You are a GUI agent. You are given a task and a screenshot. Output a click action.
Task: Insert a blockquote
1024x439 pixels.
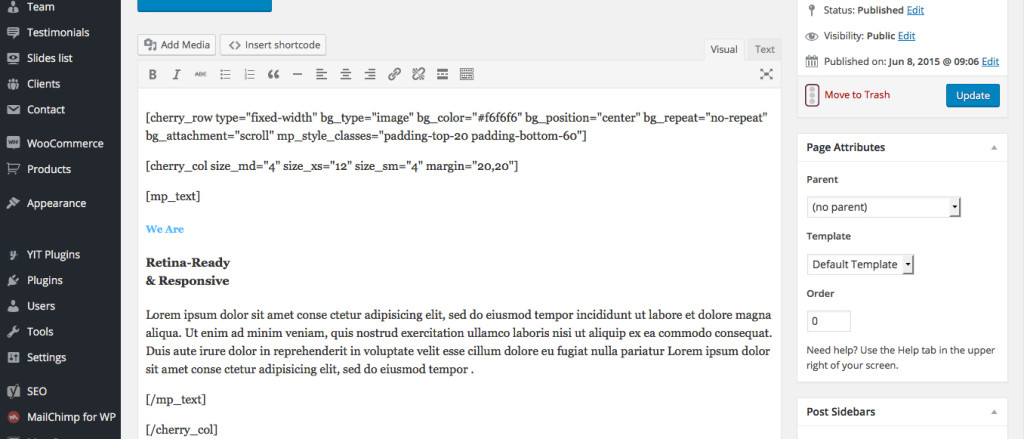273,74
